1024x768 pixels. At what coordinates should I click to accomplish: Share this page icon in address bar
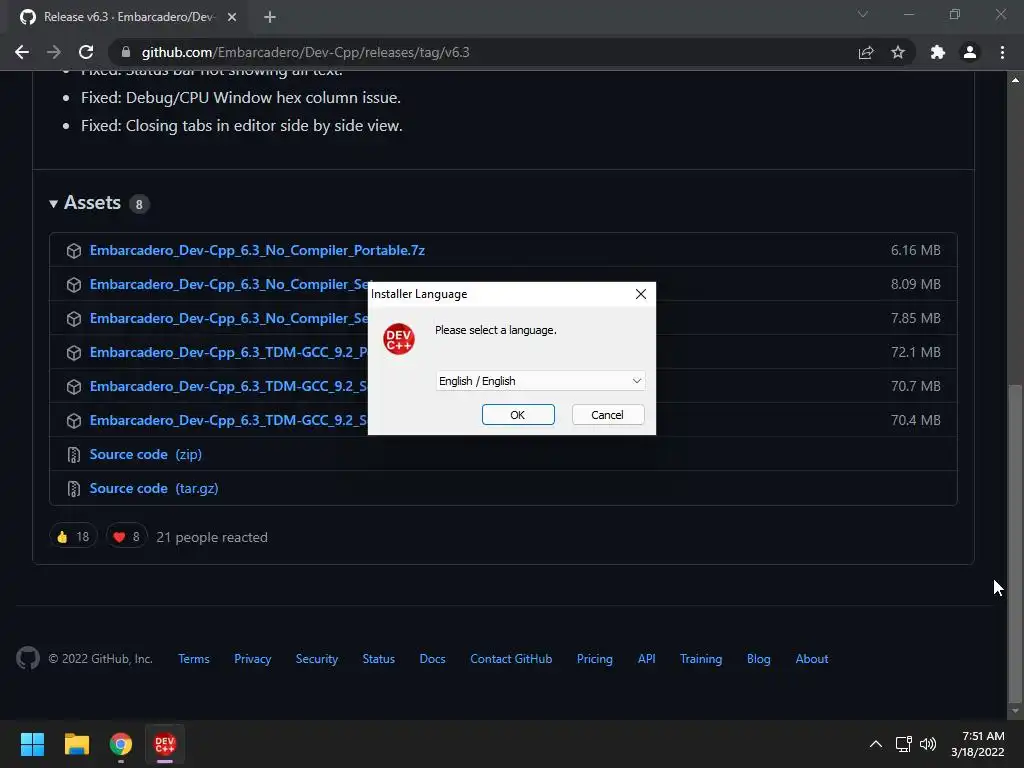[x=866, y=52]
